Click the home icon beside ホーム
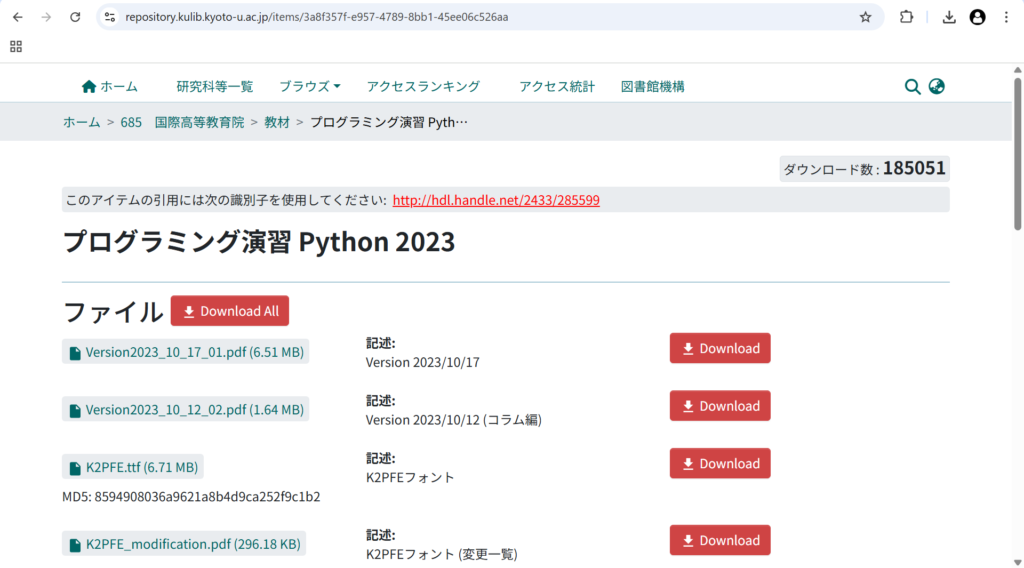 pos(89,86)
